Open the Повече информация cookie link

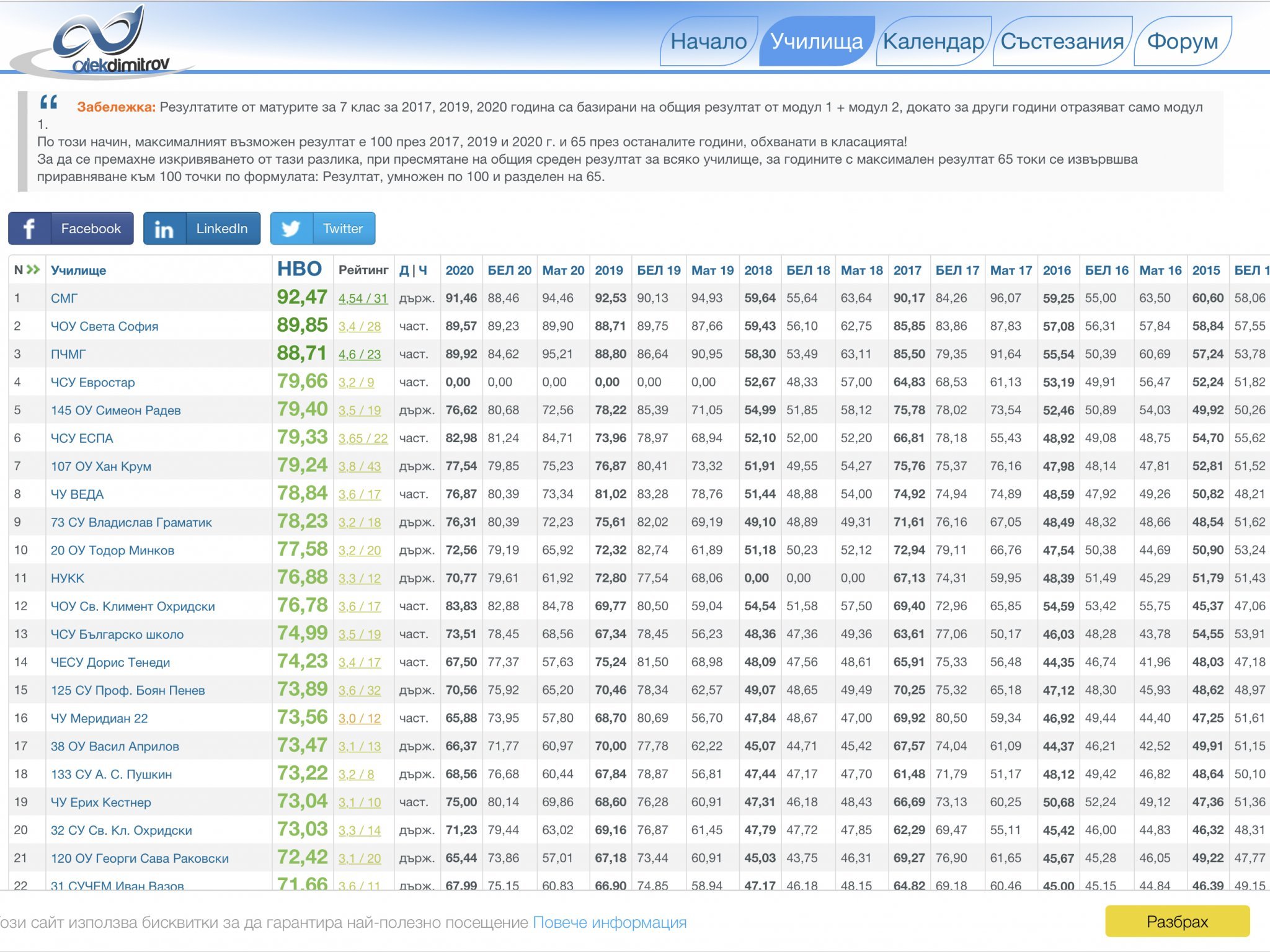(x=610, y=922)
